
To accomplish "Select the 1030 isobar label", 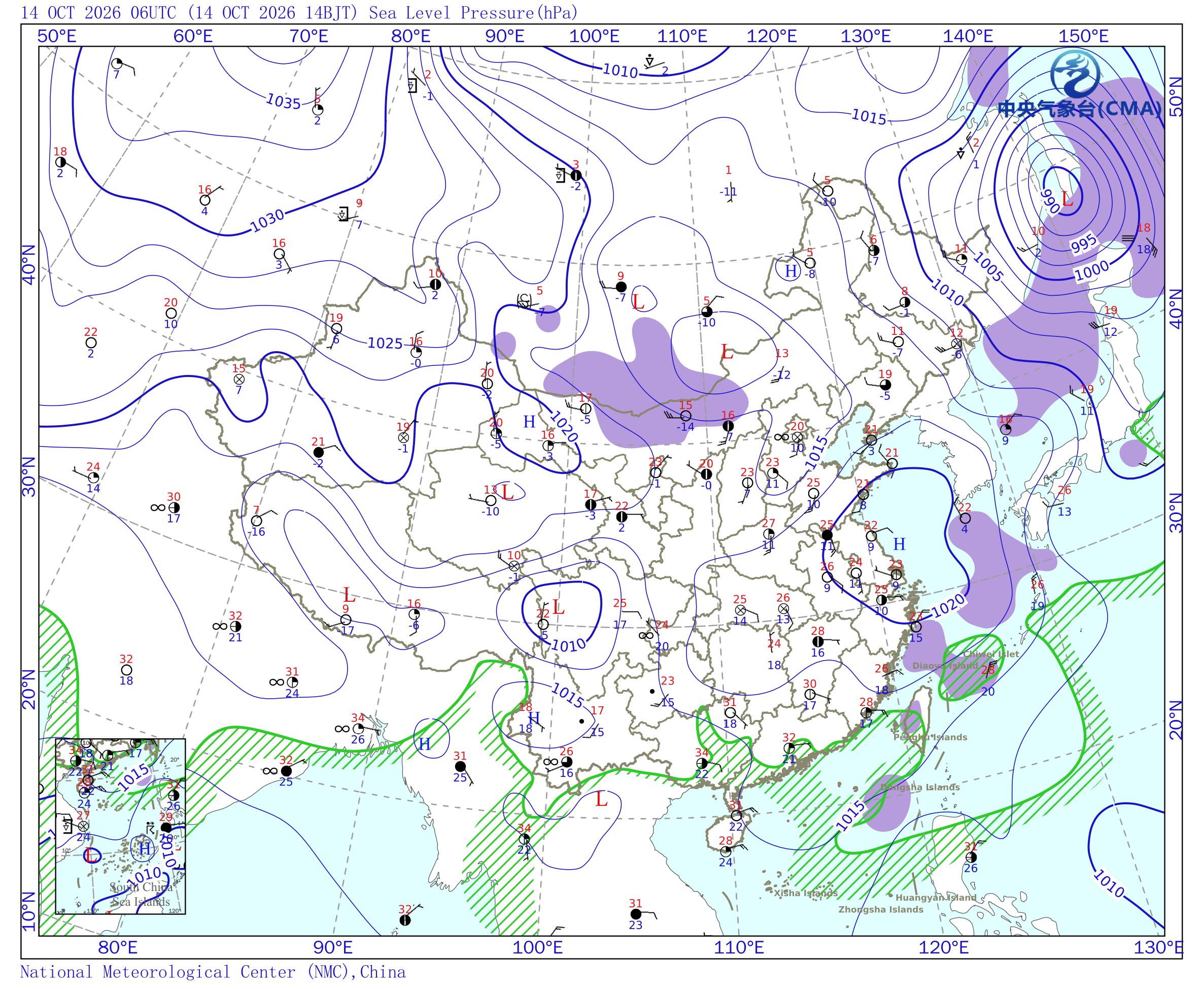I will point(267,220).
